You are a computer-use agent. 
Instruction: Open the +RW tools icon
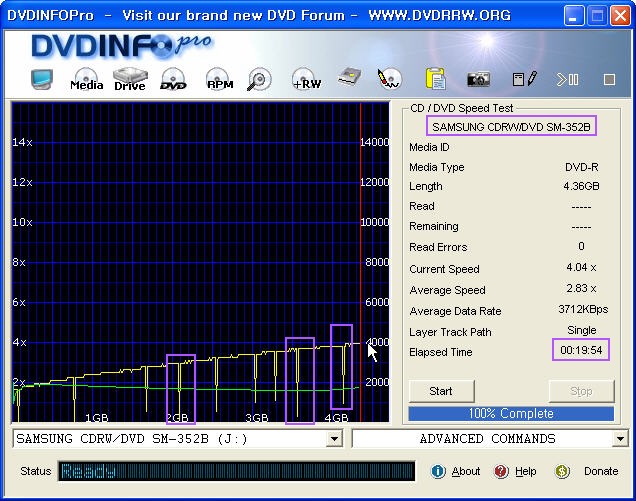(306, 79)
